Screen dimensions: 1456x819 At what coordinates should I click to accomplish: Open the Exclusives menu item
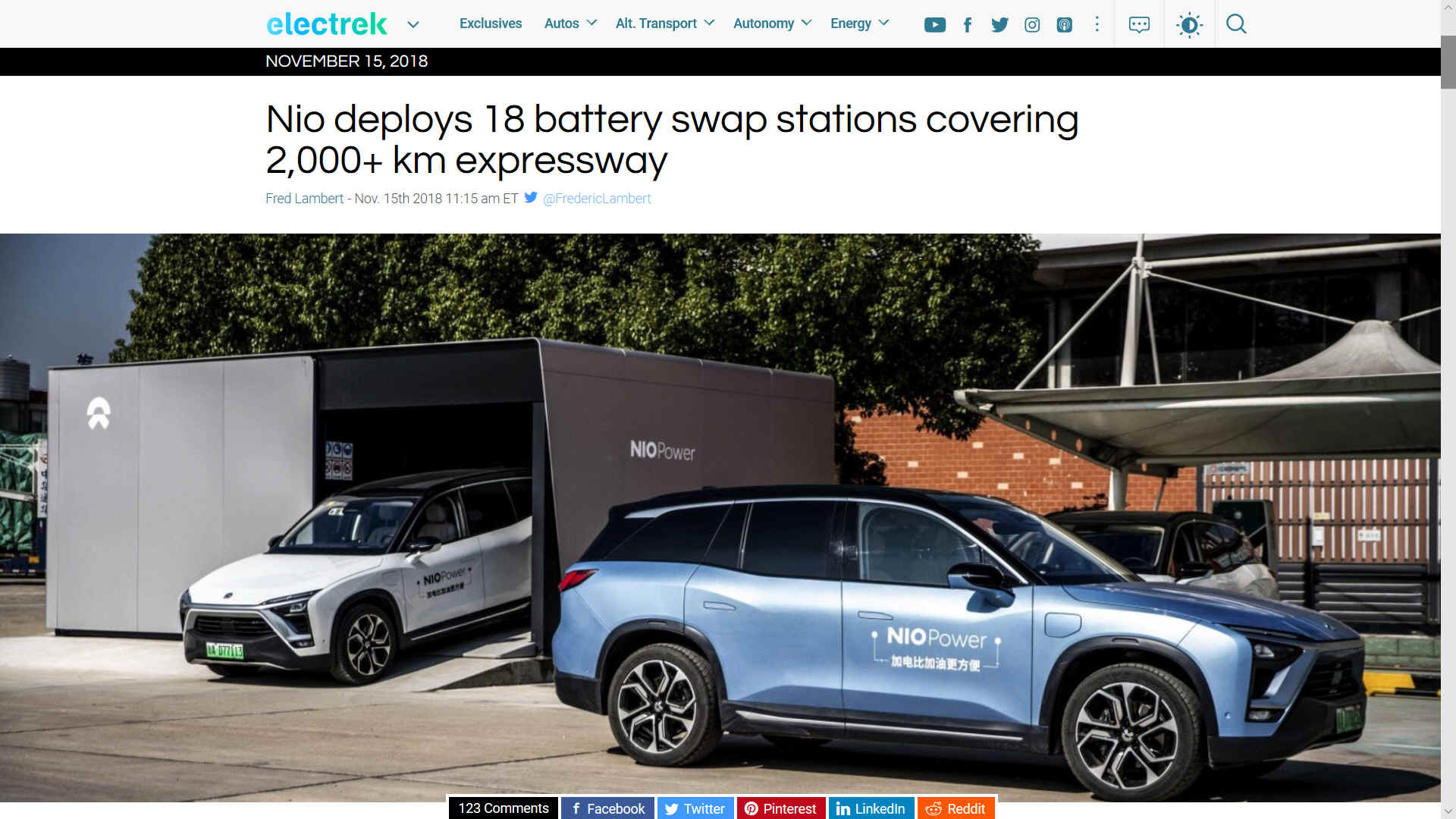coord(491,24)
